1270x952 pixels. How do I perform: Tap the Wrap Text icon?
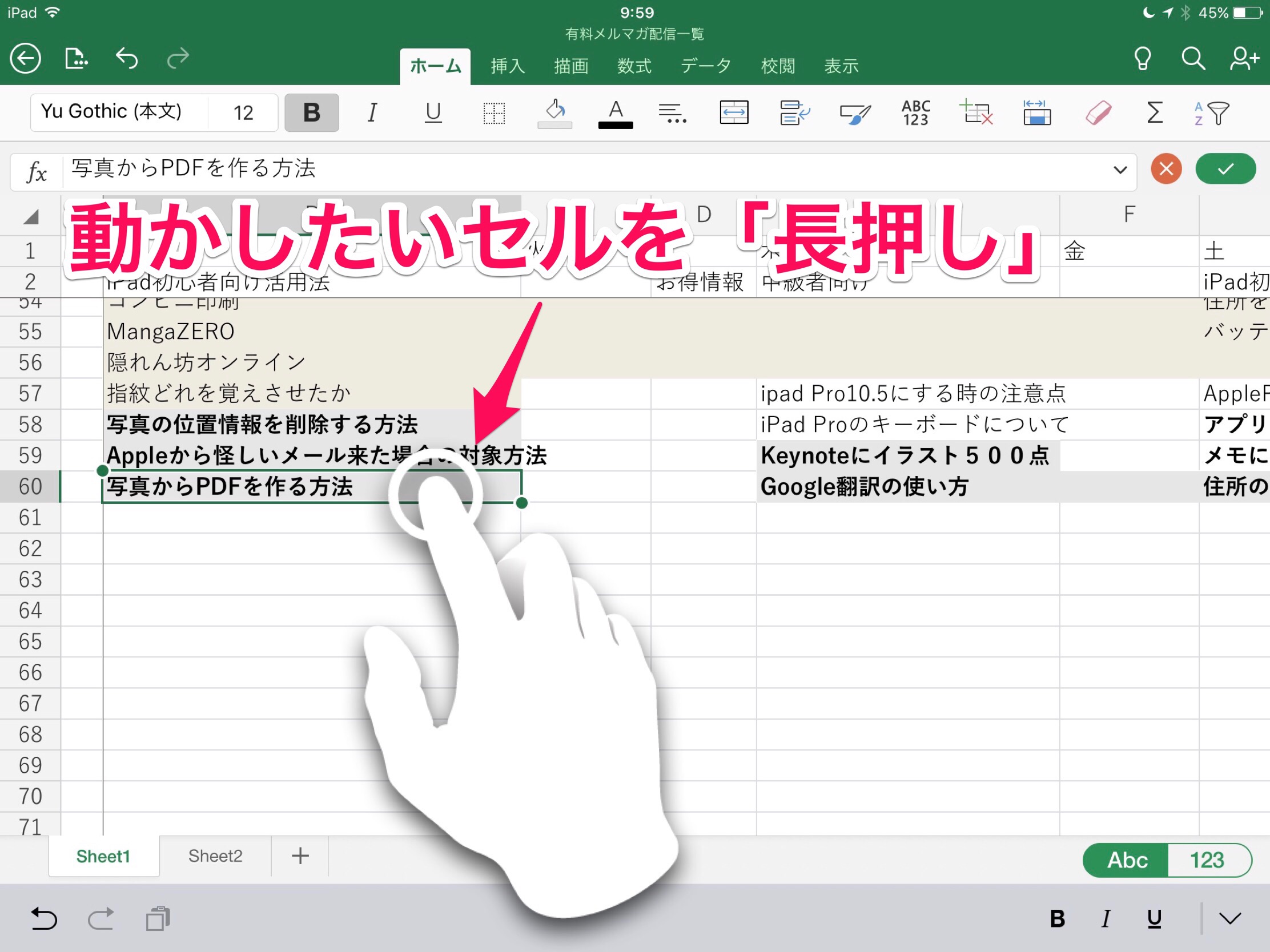pyautogui.click(x=795, y=112)
